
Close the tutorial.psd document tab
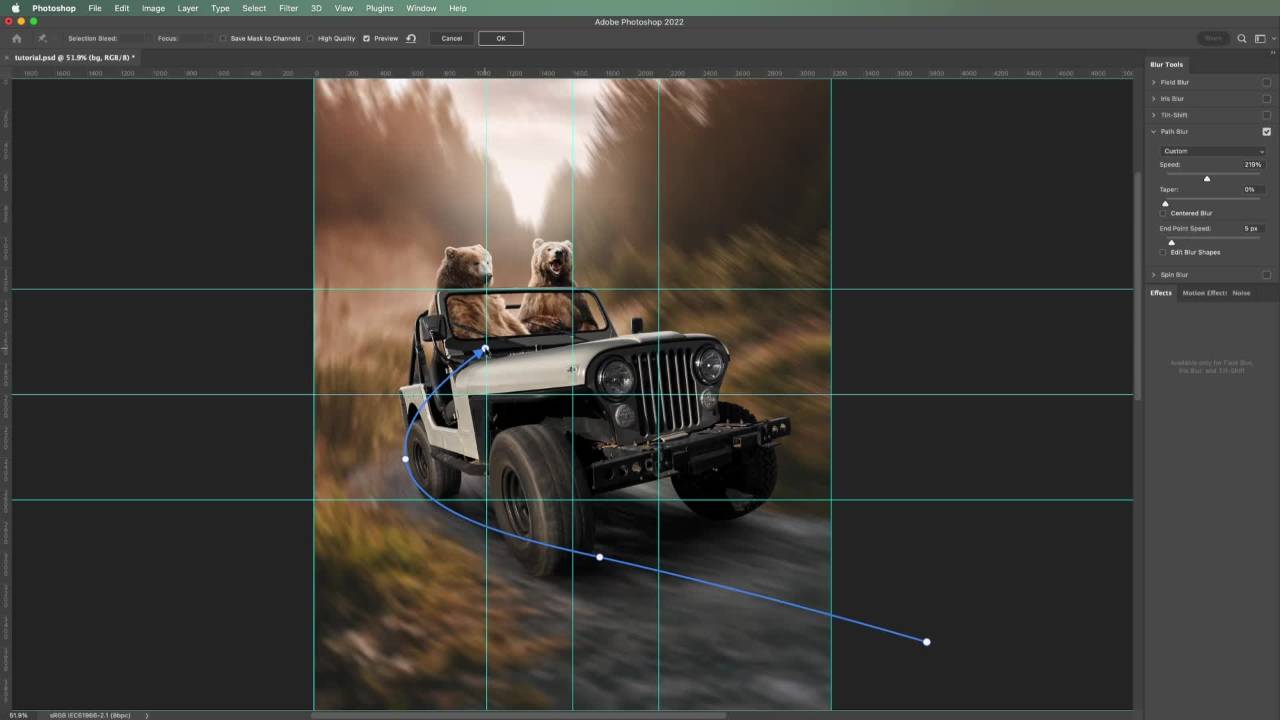click(7, 58)
